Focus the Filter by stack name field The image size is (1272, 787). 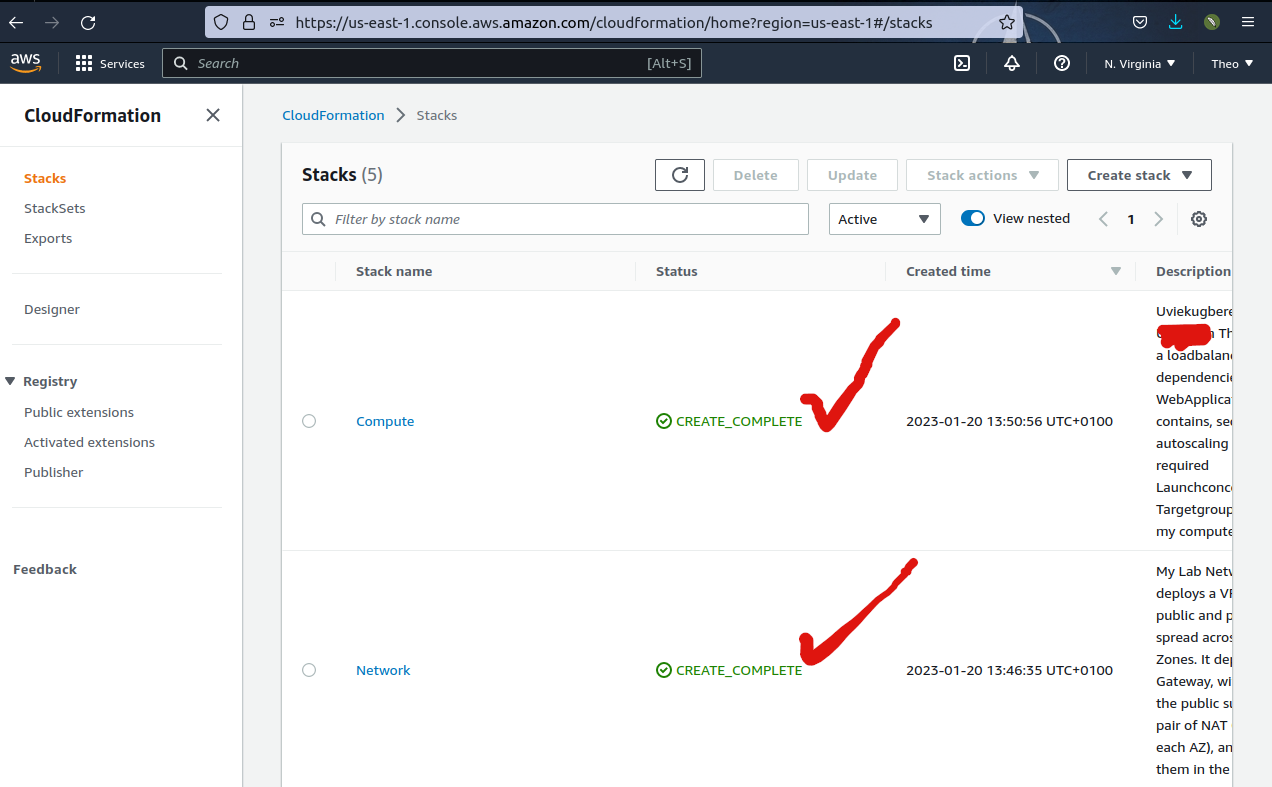coord(555,219)
